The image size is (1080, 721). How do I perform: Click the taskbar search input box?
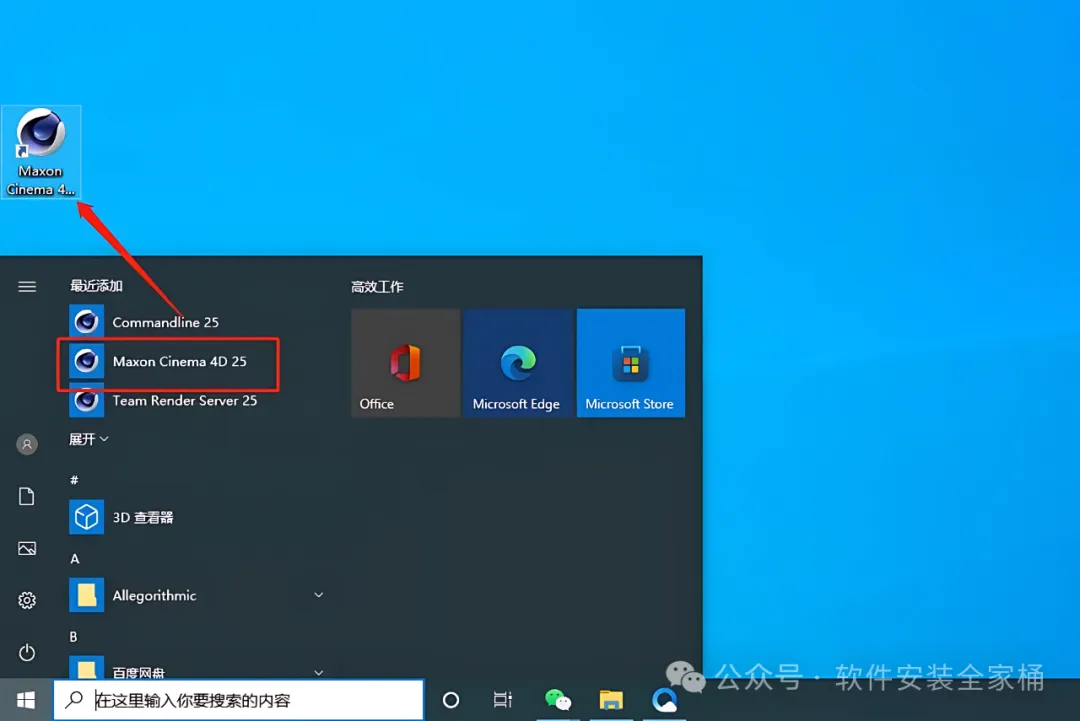click(x=239, y=700)
